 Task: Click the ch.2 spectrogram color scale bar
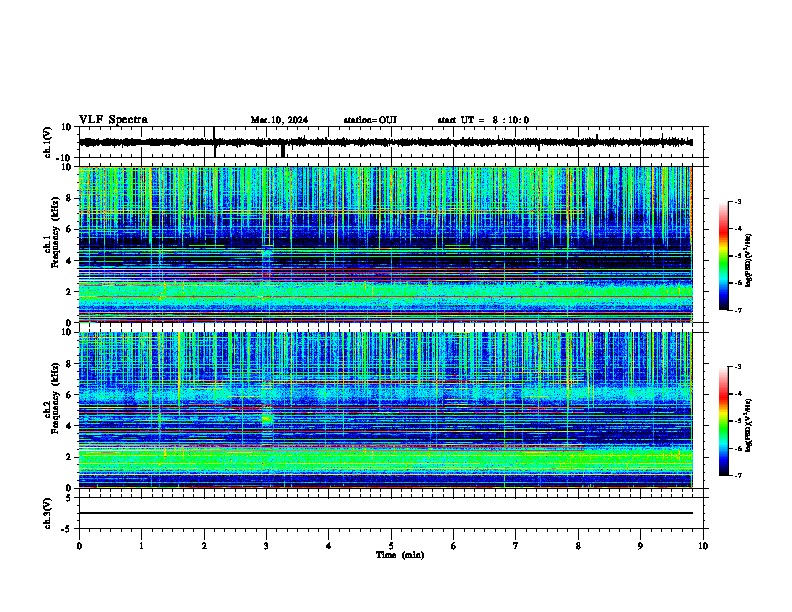pyautogui.click(x=724, y=421)
